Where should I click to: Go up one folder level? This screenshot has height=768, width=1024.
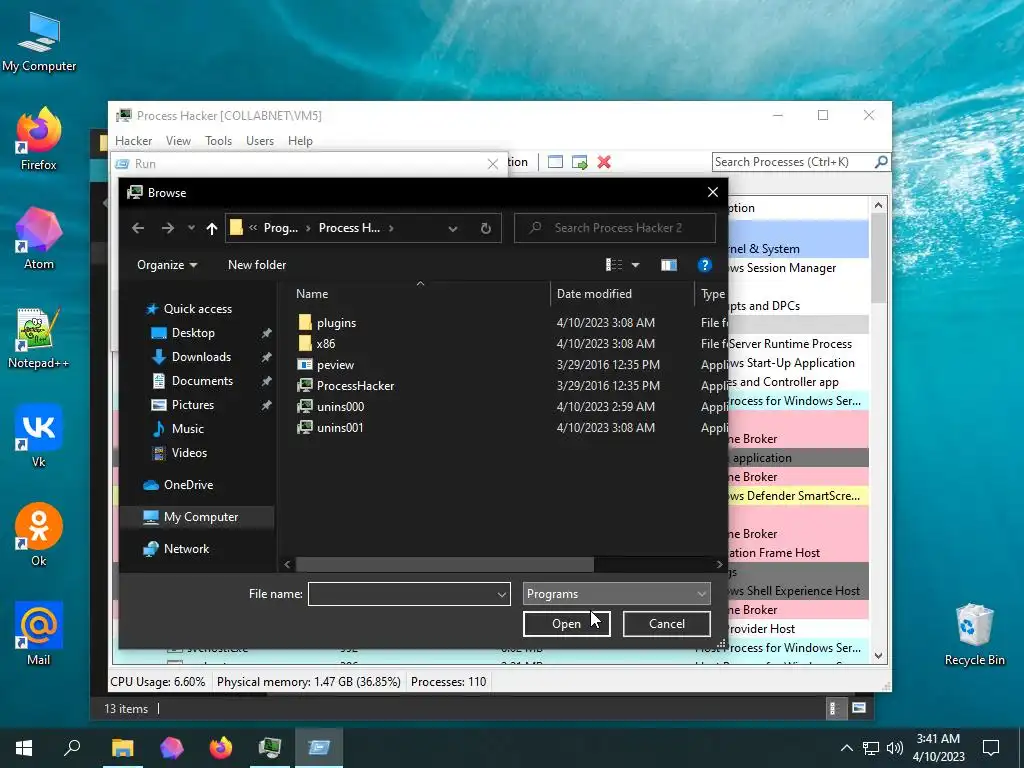[x=212, y=228]
